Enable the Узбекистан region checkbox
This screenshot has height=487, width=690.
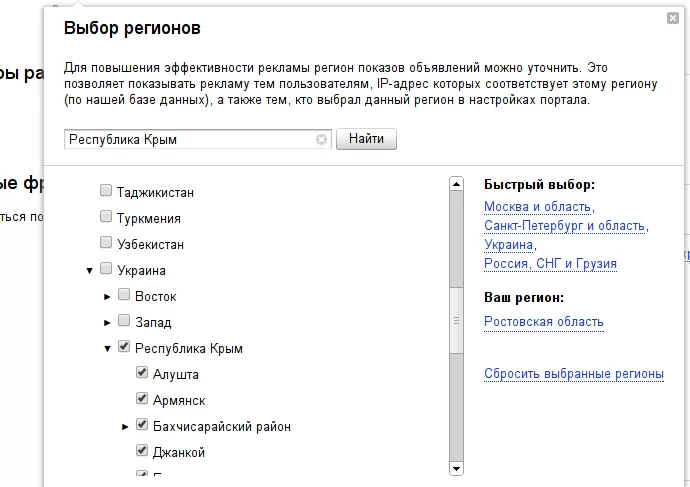[106, 243]
